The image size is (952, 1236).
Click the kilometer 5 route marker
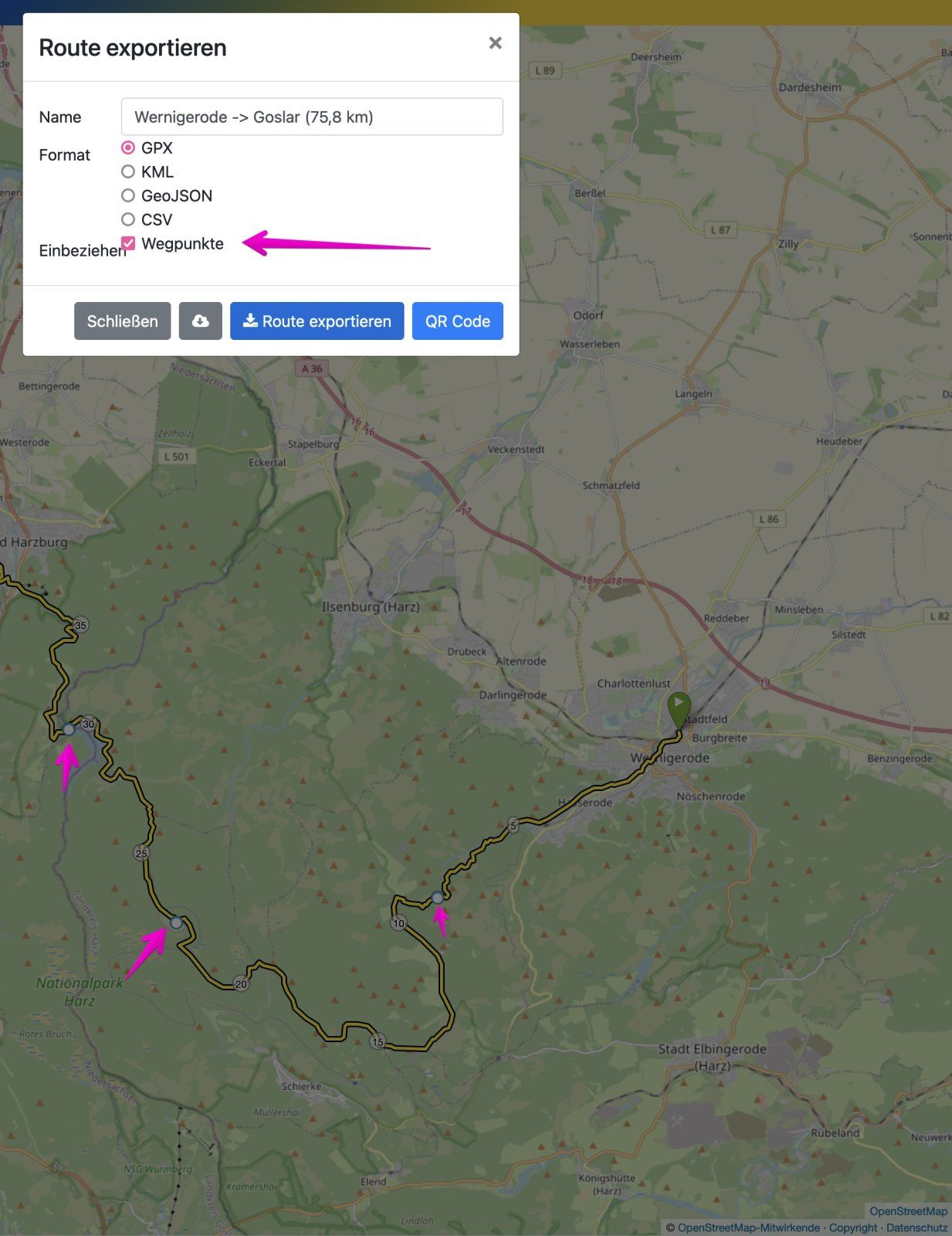513,825
